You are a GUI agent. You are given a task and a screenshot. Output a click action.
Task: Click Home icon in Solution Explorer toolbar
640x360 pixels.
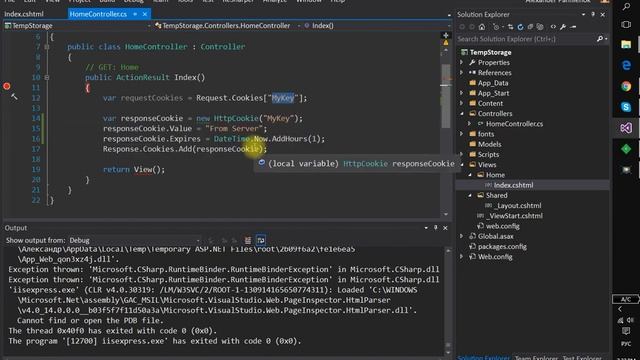pos(482,27)
